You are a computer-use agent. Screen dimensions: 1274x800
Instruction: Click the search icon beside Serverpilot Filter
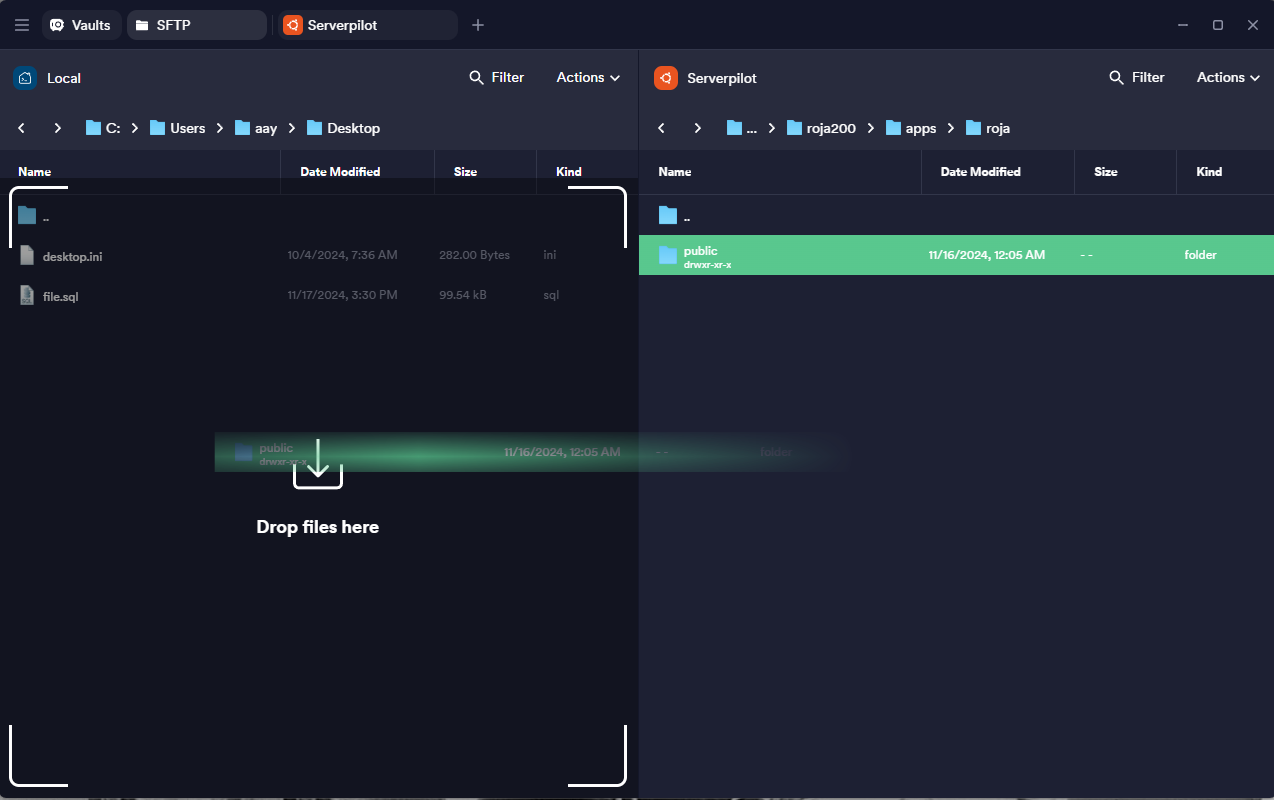click(1116, 78)
